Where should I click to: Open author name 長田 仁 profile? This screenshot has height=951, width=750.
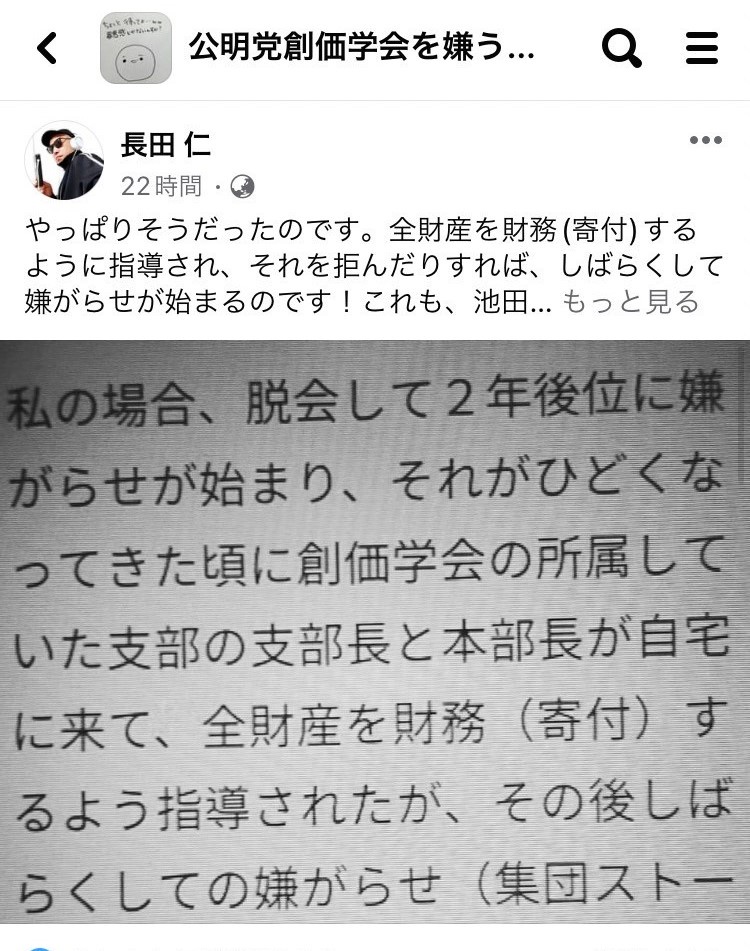tap(166, 145)
